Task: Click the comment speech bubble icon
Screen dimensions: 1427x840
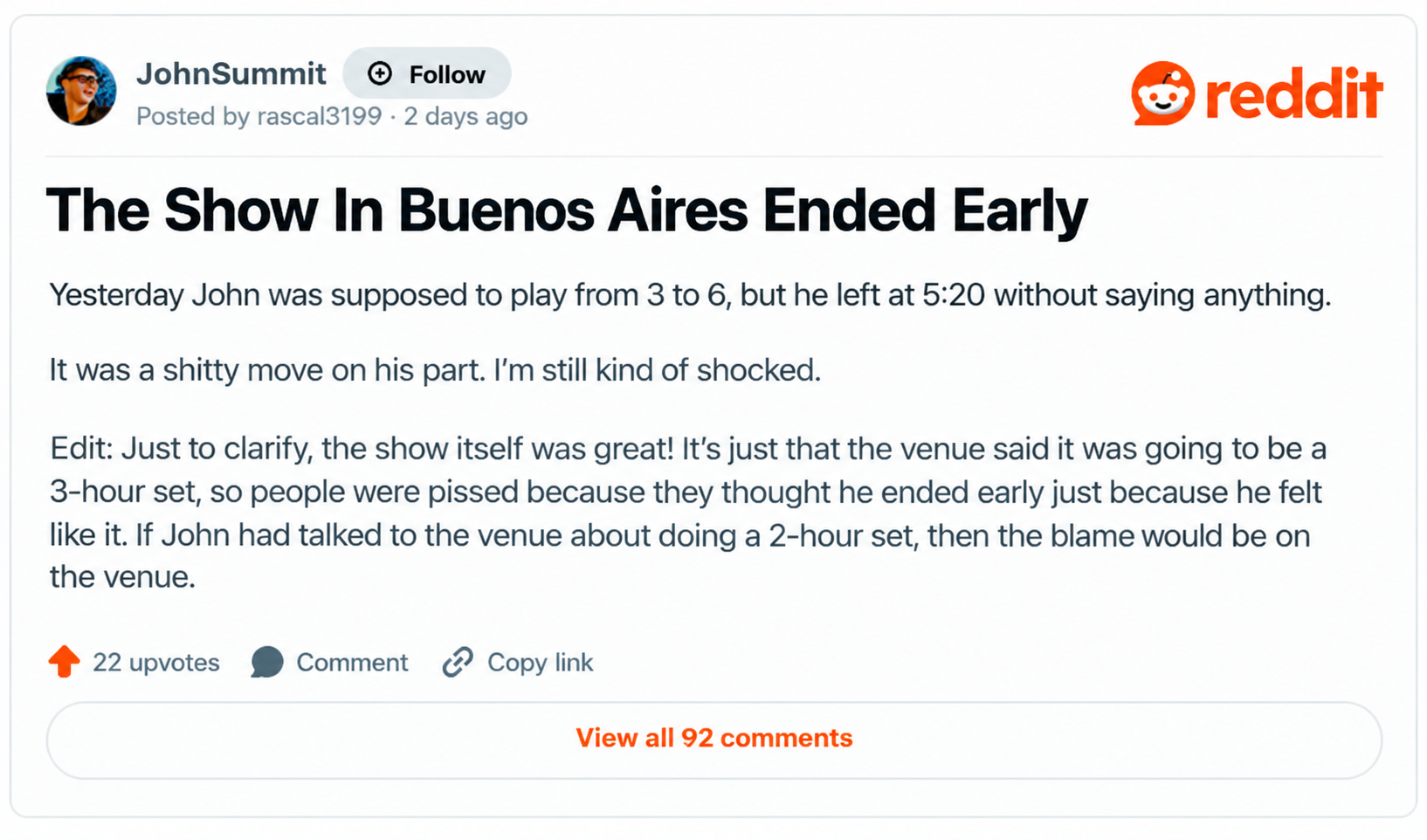Action: pyautogui.click(x=267, y=662)
